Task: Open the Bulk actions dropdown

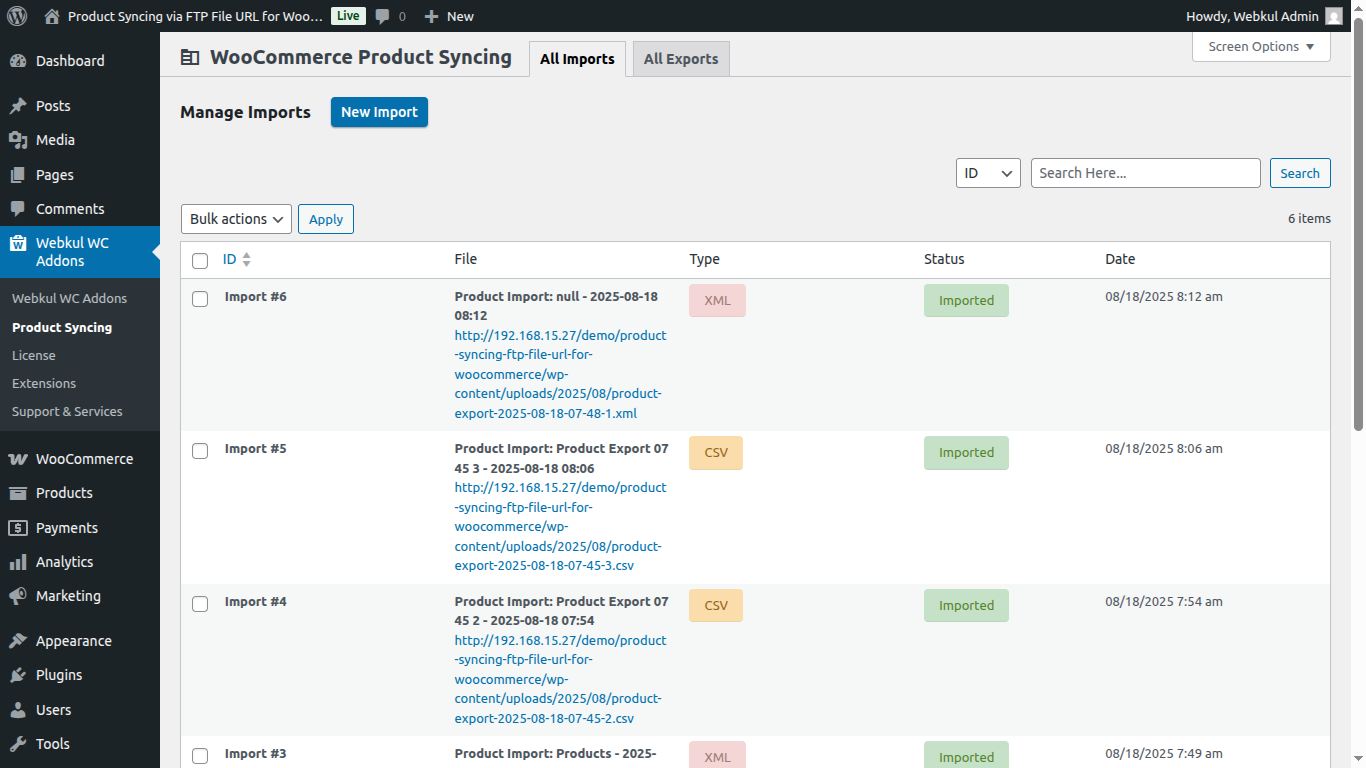Action: click(236, 218)
